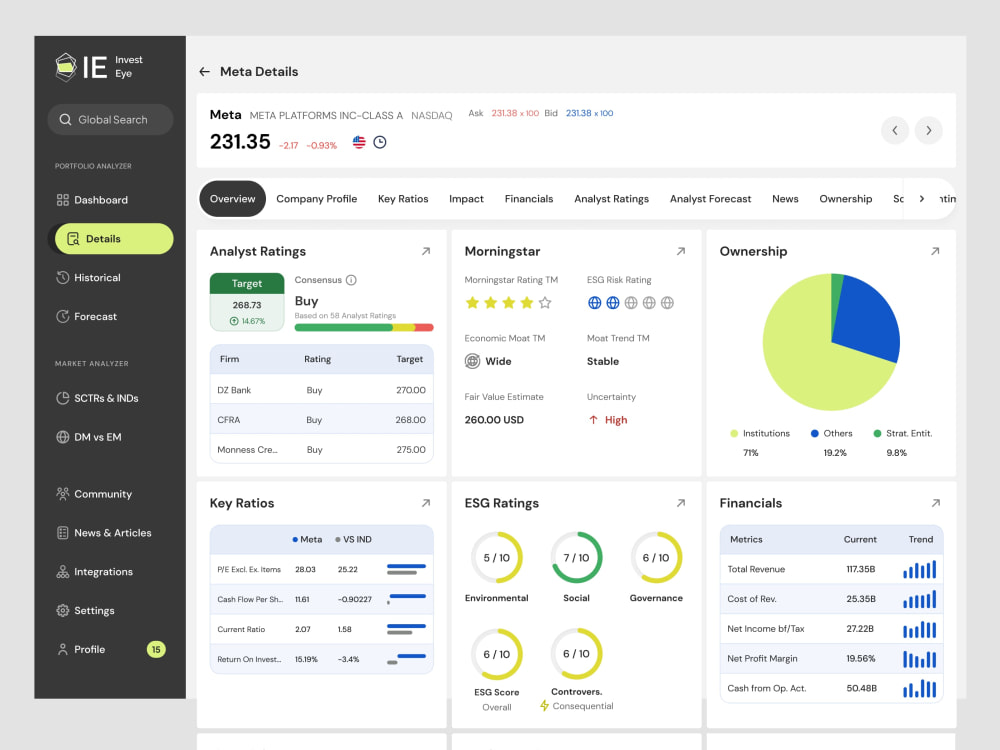Click the Target price box

(247, 302)
